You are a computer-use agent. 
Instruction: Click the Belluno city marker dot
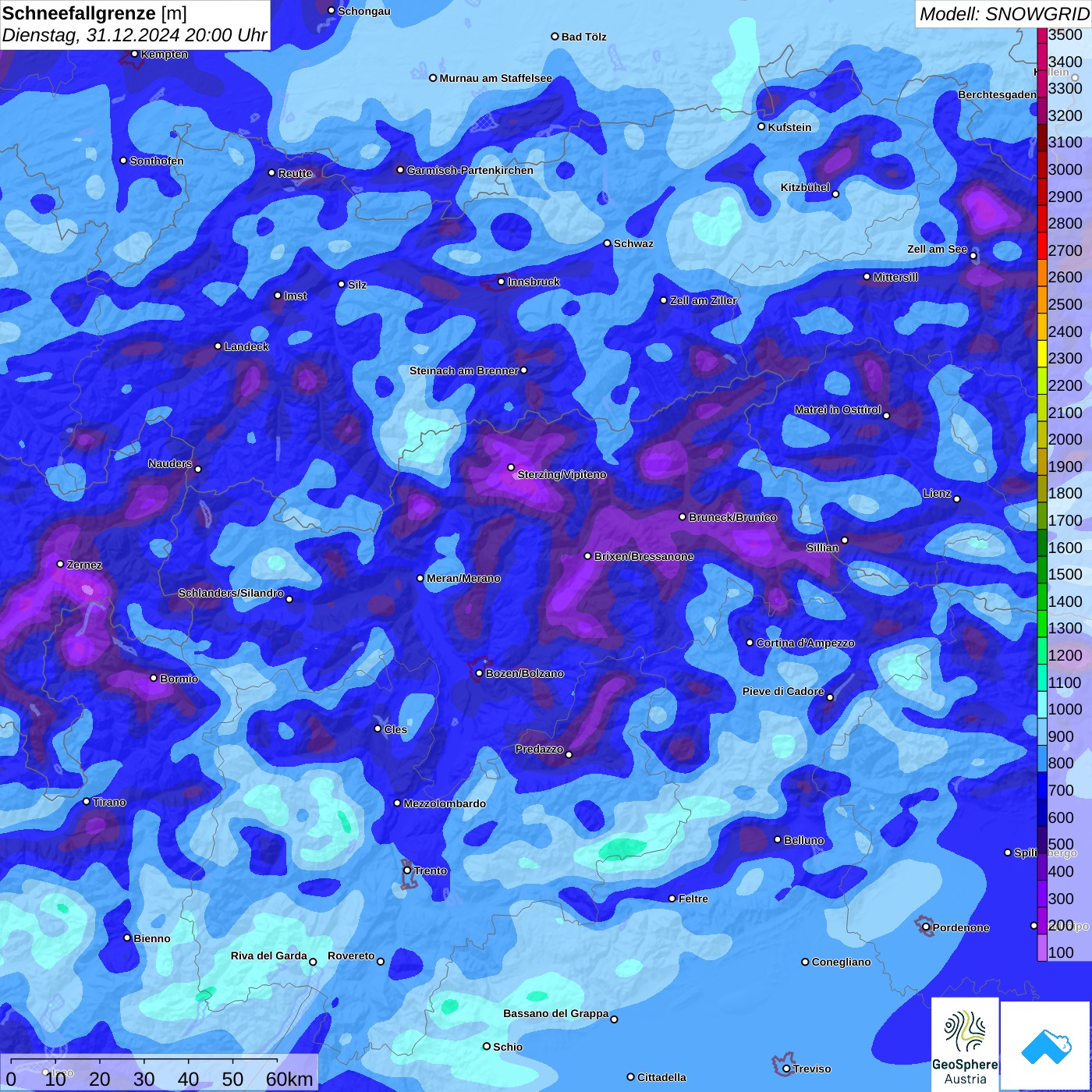click(778, 839)
